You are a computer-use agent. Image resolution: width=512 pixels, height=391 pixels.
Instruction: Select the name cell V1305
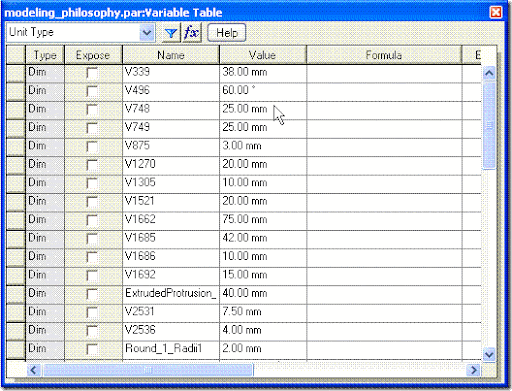coord(171,183)
